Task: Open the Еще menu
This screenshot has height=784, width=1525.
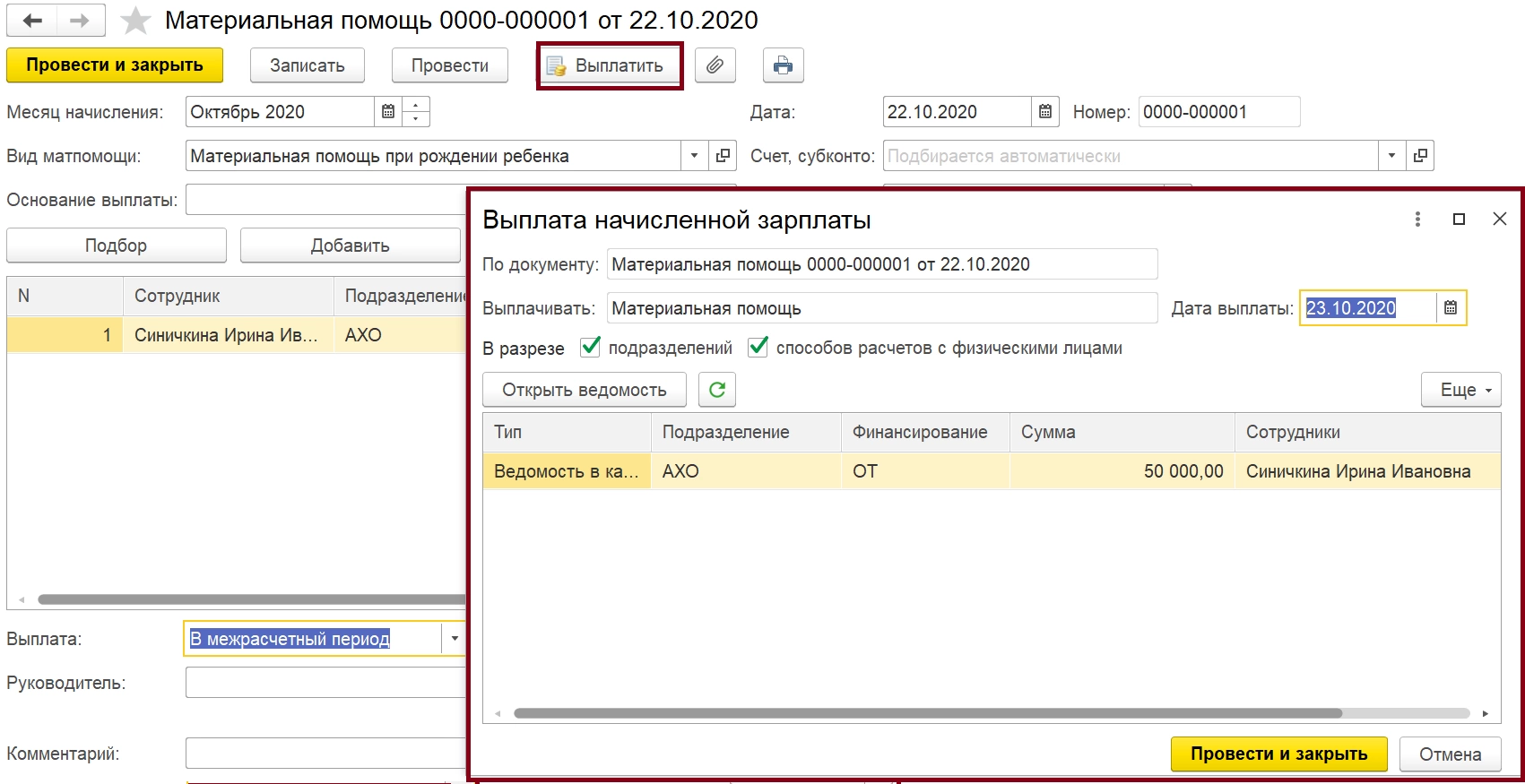Action: (1460, 390)
